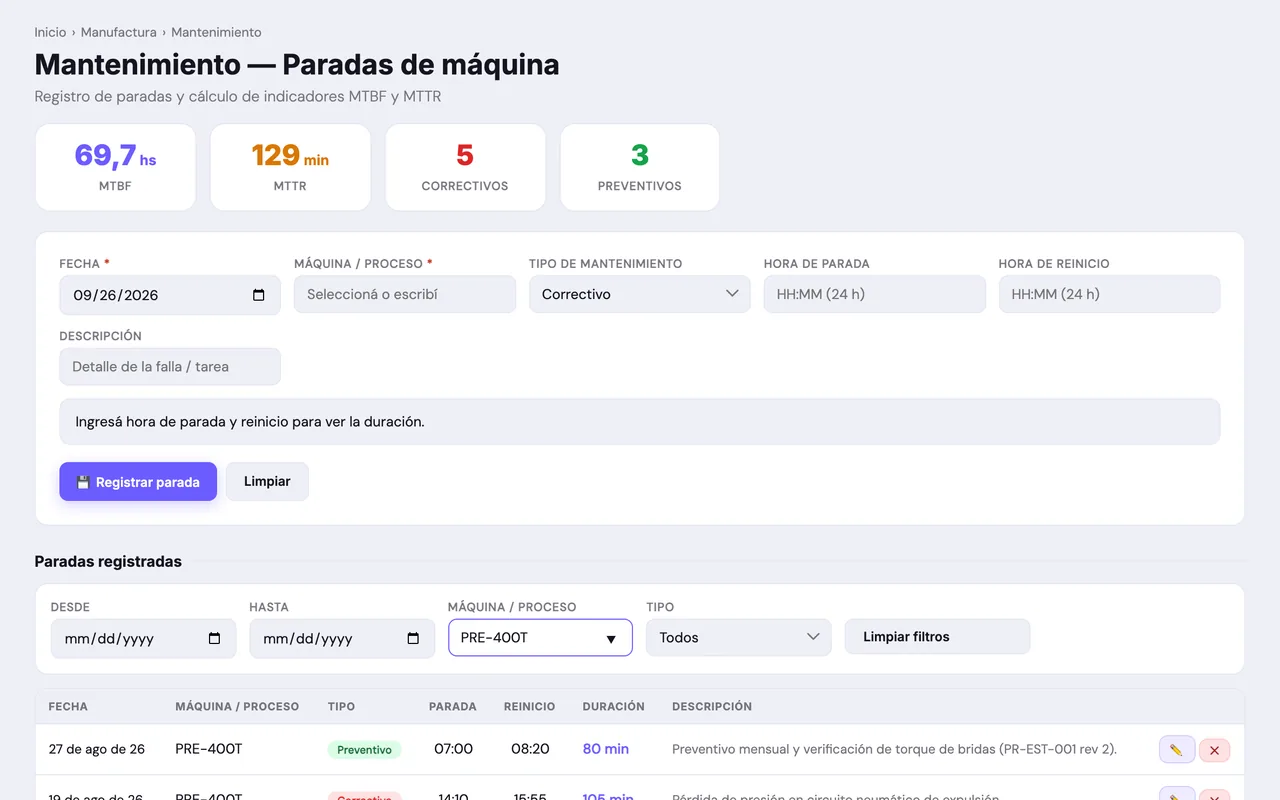Open Manufactura breadcrumb link
1280x800 pixels.
(x=119, y=32)
